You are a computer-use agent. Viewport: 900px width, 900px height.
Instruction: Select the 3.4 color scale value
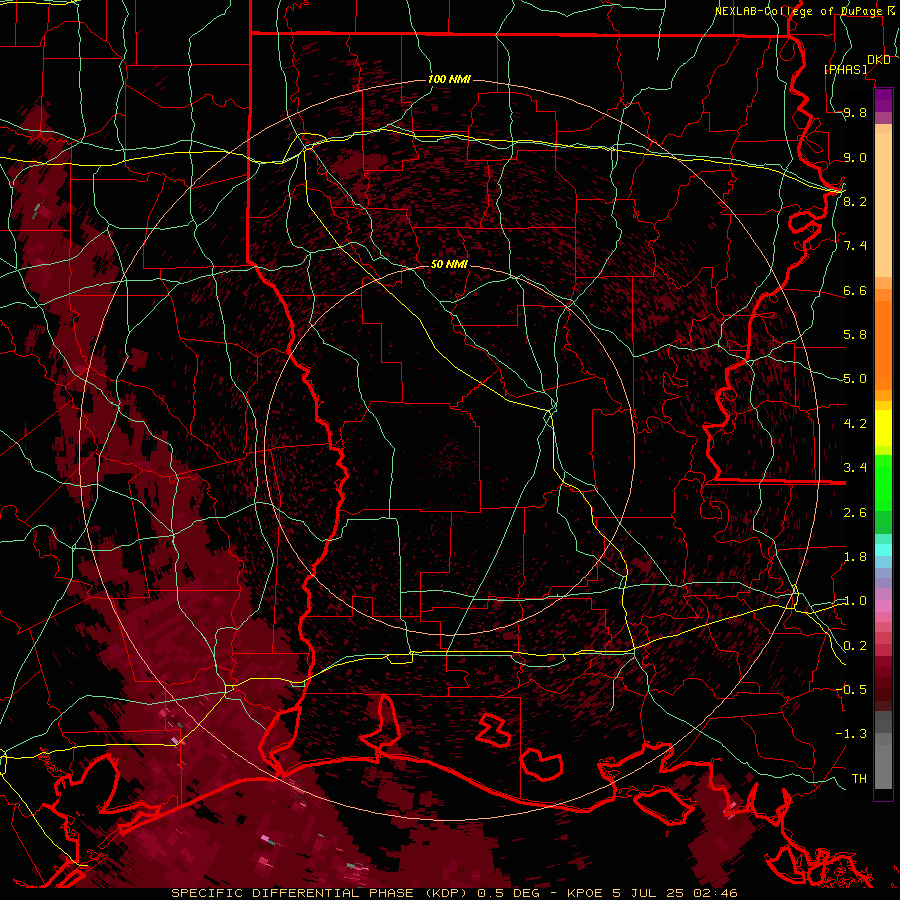(x=855, y=468)
